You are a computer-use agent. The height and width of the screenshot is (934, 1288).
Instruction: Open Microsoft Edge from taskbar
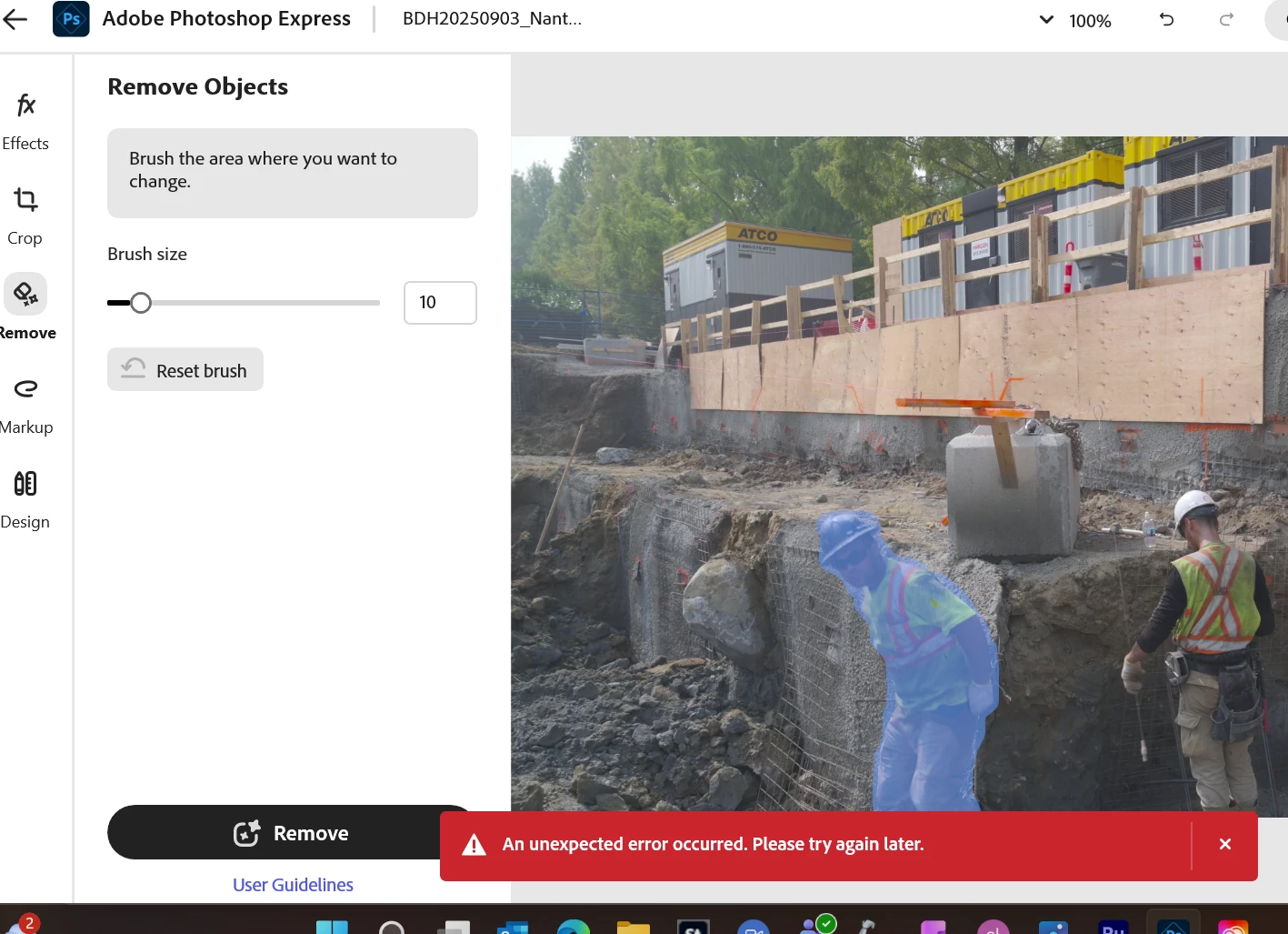coord(573,927)
